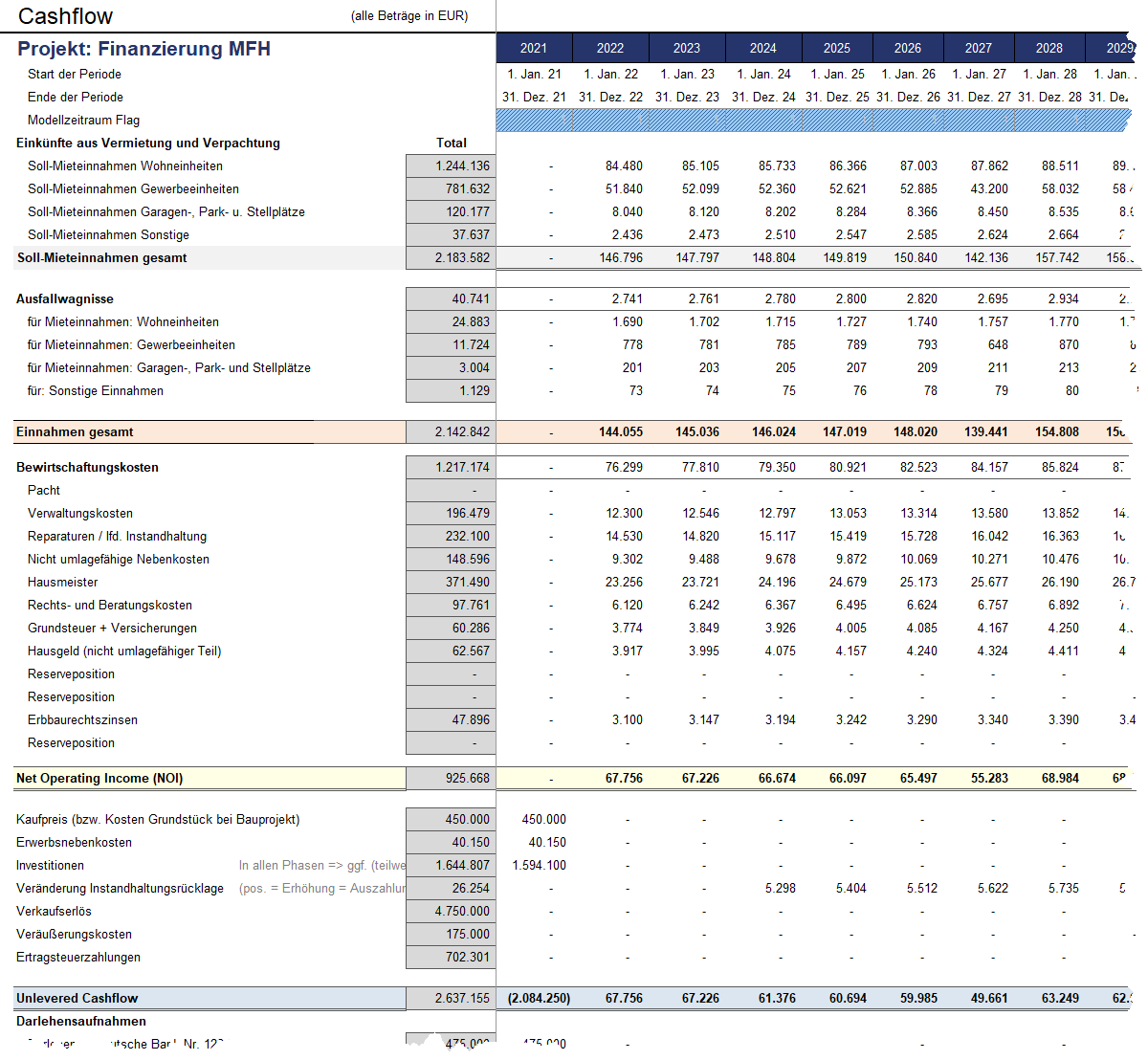Click 'Reparaturen / lfd. Instandhaltung' label
This screenshot has width=1148, height=1060.
tap(117, 536)
